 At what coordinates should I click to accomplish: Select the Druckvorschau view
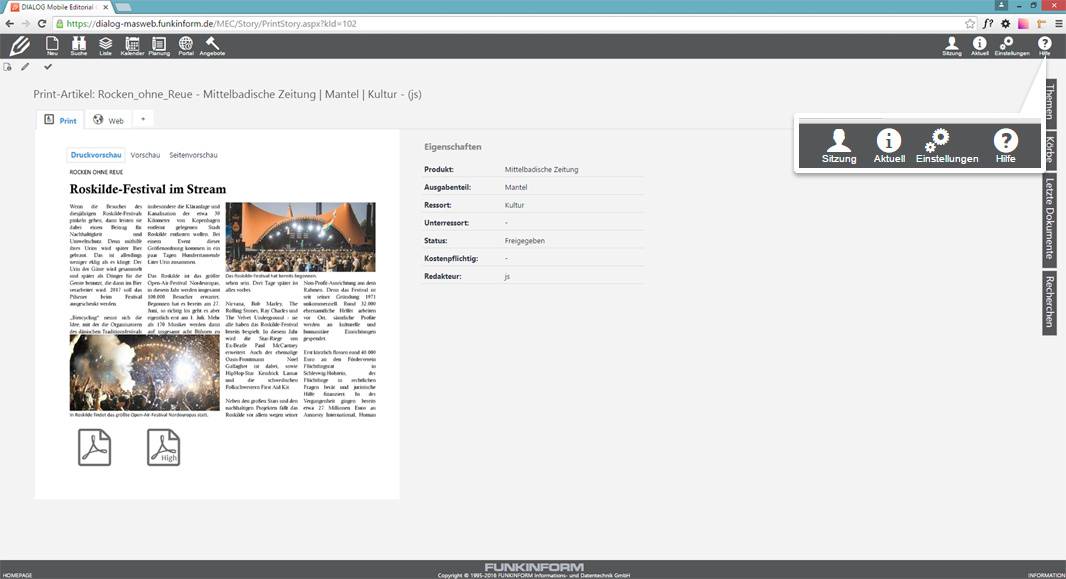[96, 155]
